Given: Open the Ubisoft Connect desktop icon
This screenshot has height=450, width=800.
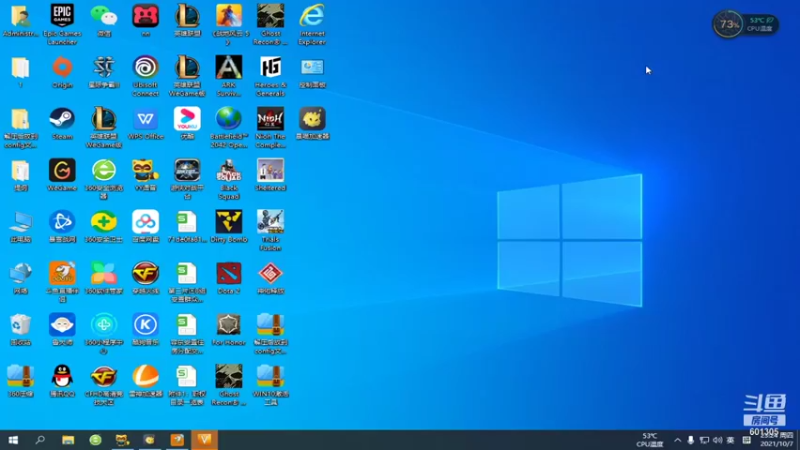Looking at the screenshot, I should click(145, 76).
